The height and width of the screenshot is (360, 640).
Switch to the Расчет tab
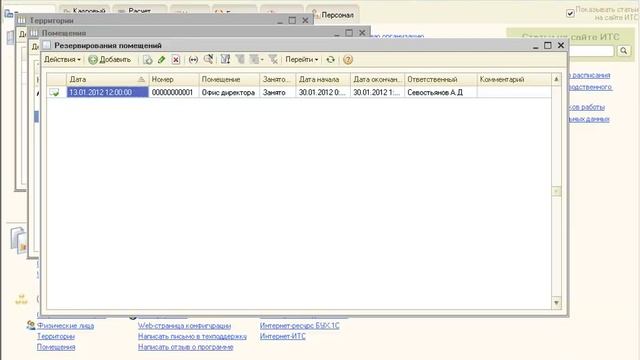pos(140,10)
